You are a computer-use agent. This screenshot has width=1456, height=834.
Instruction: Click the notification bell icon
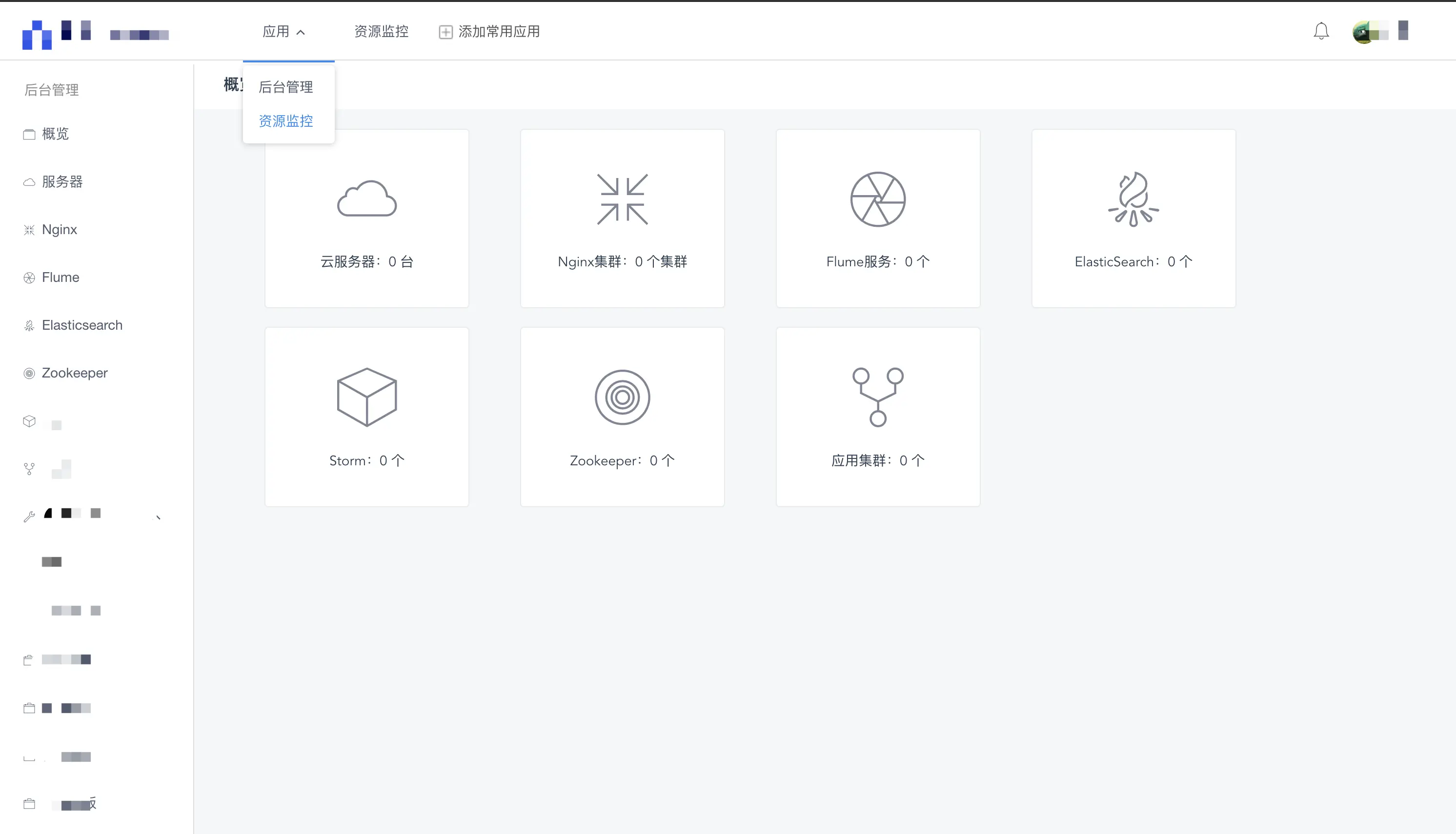(x=1321, y=31)
